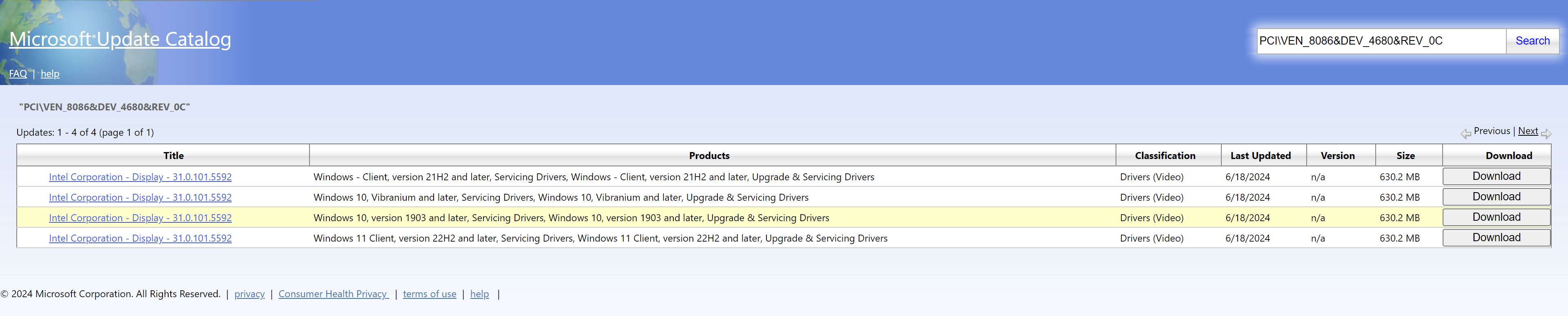Click the quoted PCI\VEN_8086 search query heading
This screenshot has height=316, width=1568.
[105, 107]
